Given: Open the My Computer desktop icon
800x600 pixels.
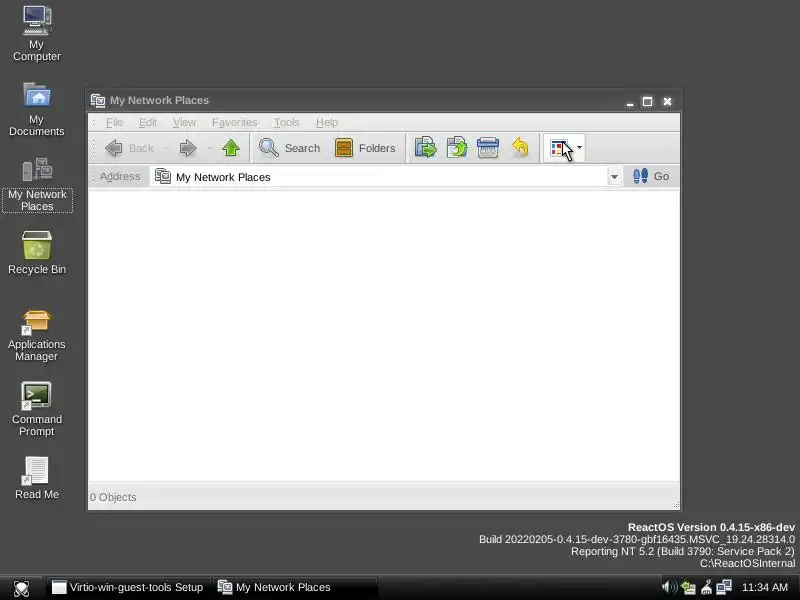Looking at the screenshot, I should pyautogui.click(x=37, y=34).
